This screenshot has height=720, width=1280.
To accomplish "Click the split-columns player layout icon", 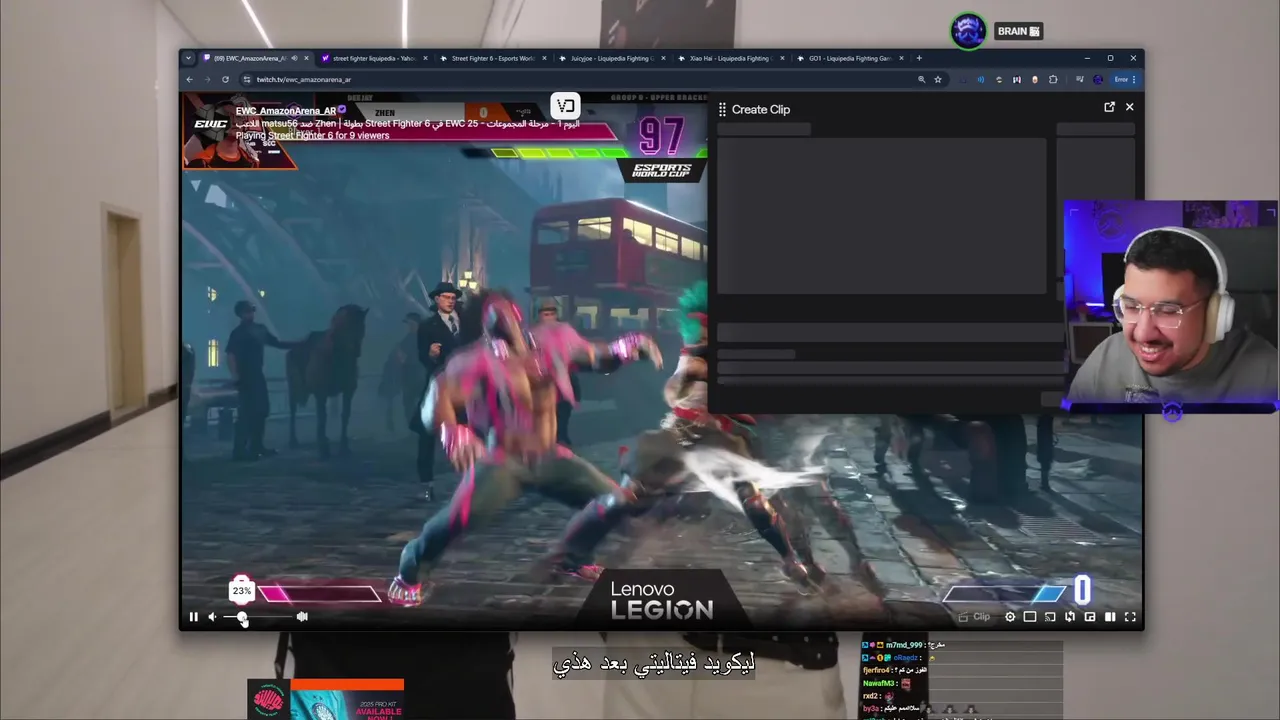I will click(1110, 617).
